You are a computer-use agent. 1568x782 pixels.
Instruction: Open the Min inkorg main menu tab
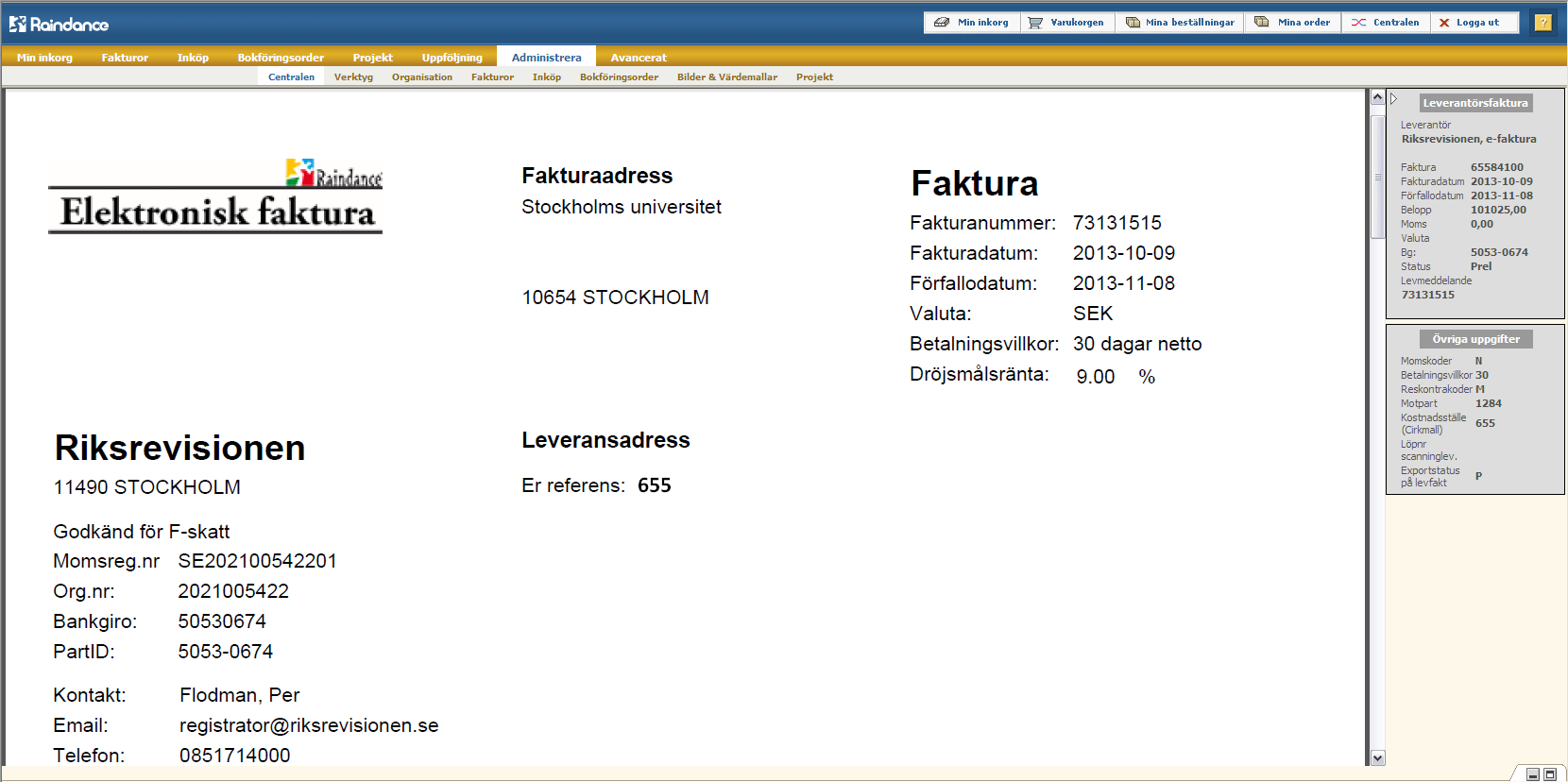click(44, 58)
